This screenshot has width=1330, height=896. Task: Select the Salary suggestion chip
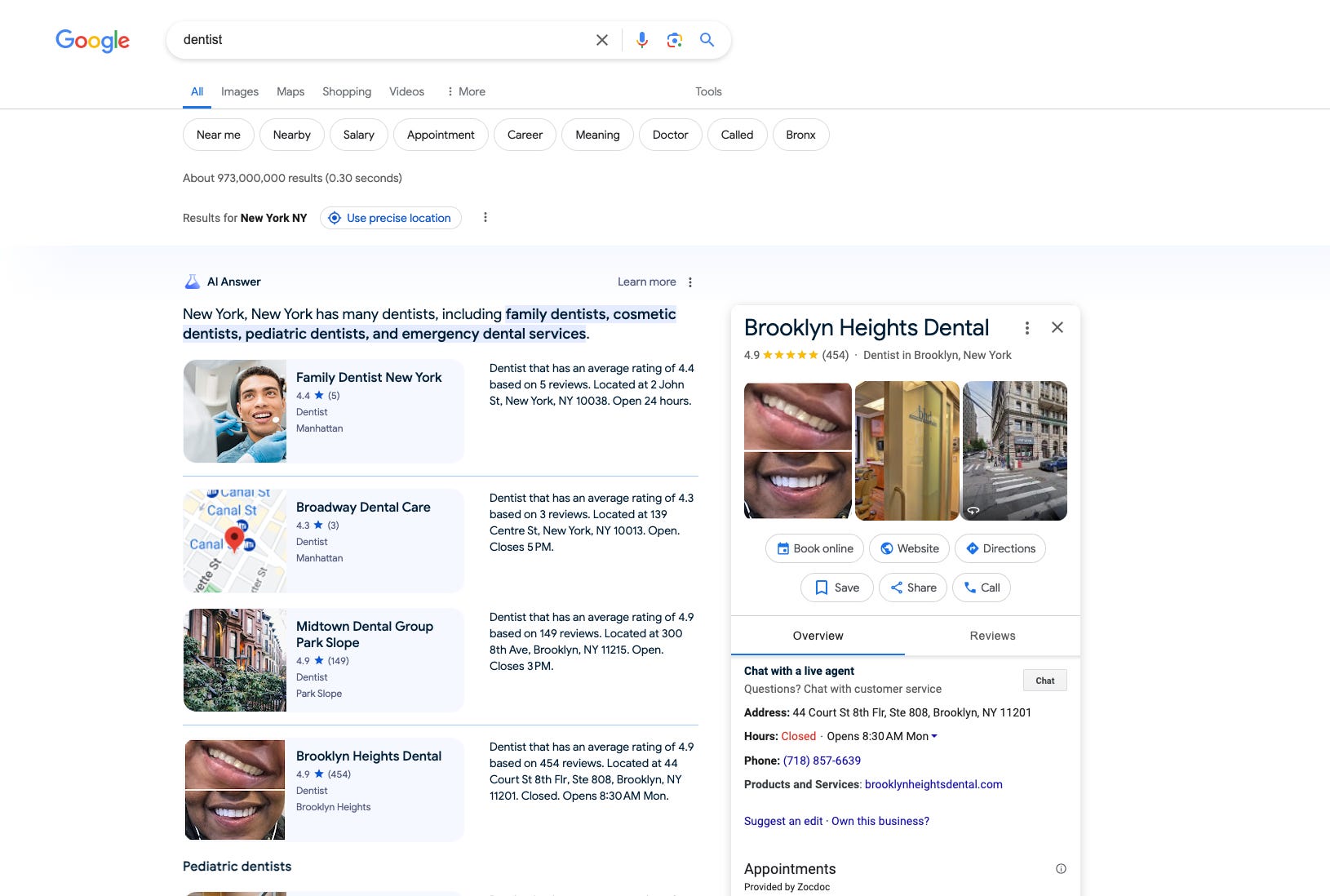point(359,135)
